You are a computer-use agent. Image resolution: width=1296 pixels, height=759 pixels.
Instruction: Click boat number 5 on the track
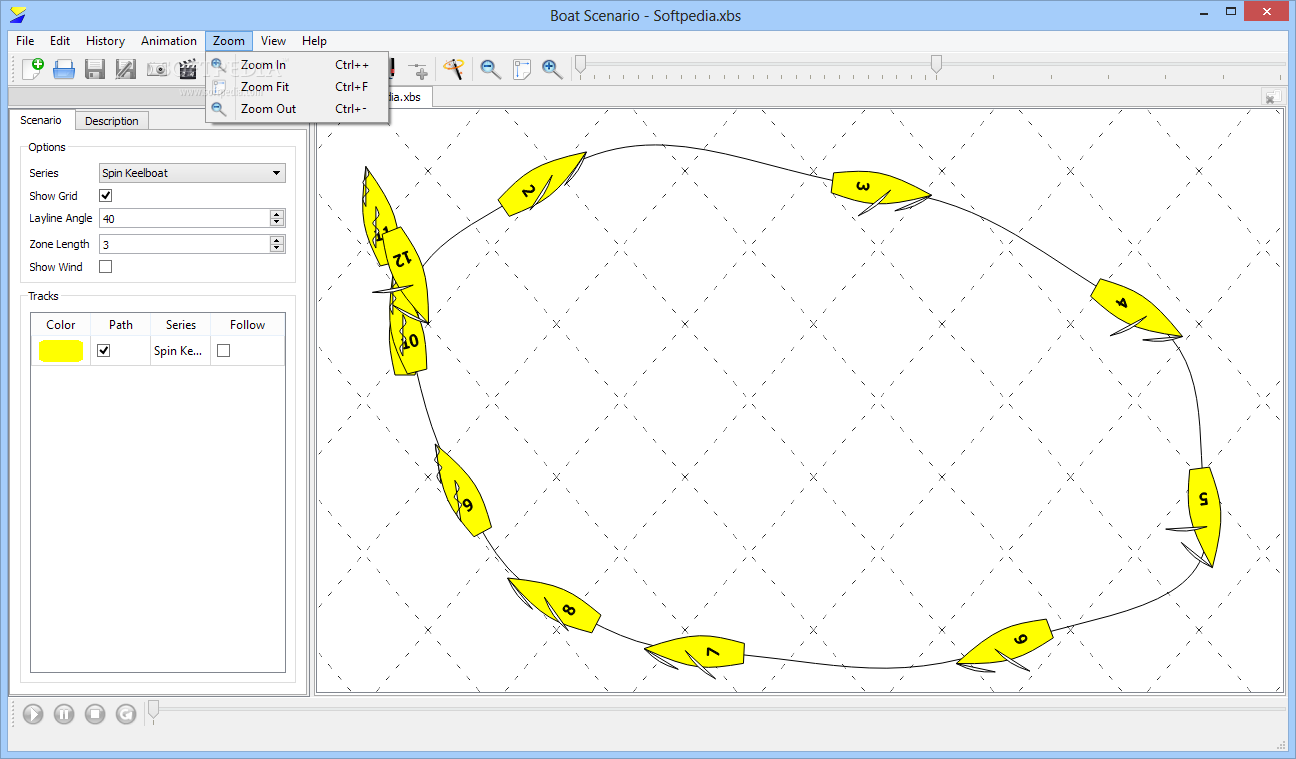point(1204,515)
